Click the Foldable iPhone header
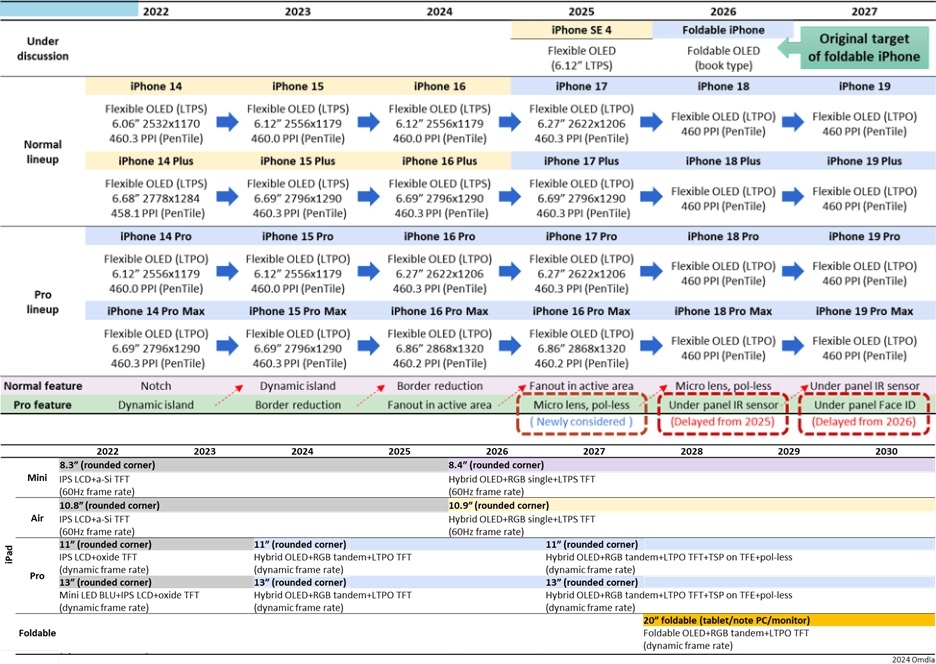The height and width of the screenshot is (664, 936). click(x=721, y=30)
